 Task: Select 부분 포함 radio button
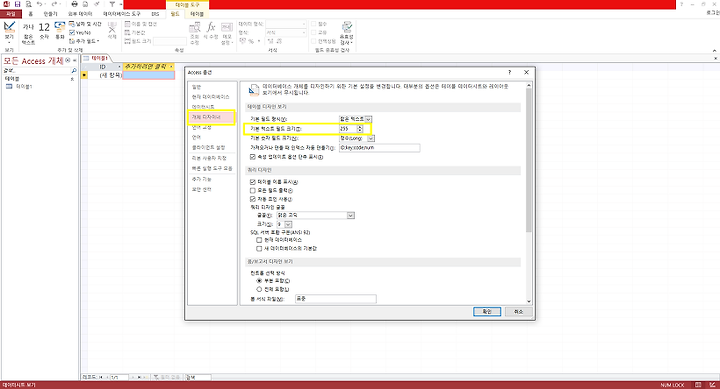click(259, 281)
